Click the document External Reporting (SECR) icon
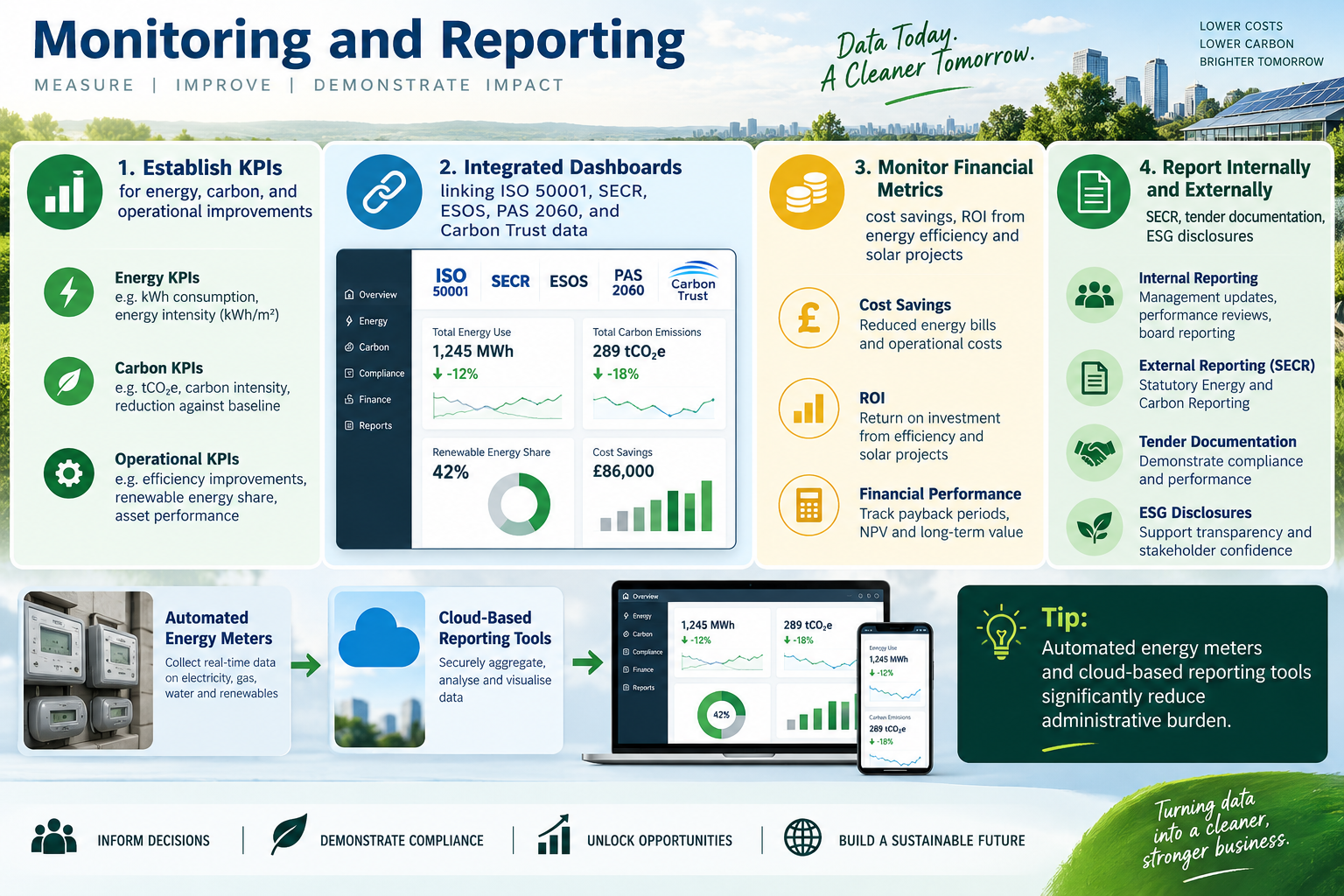Image resolution: width=1344 pixels, height=896 pixels. click(1095, 378)
